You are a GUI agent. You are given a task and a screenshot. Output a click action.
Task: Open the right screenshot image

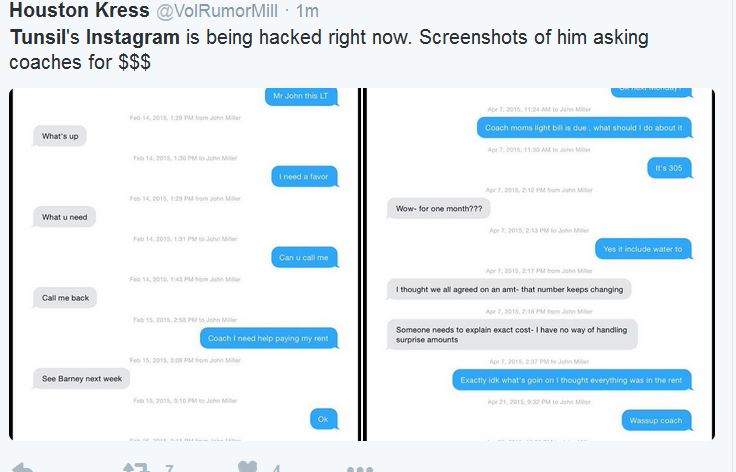click(x=540, y=264)
